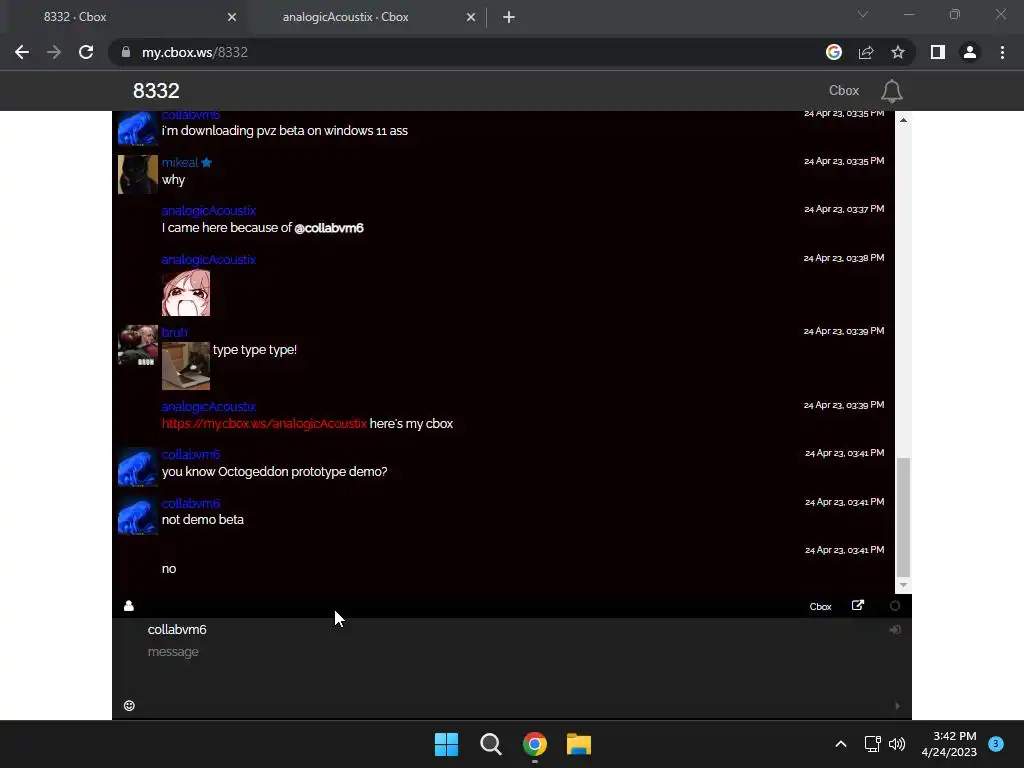Click collabvm6 avatar beside 'not demo beta'
This screenshot has height=768, width=1024.
(x=138, y=516)
